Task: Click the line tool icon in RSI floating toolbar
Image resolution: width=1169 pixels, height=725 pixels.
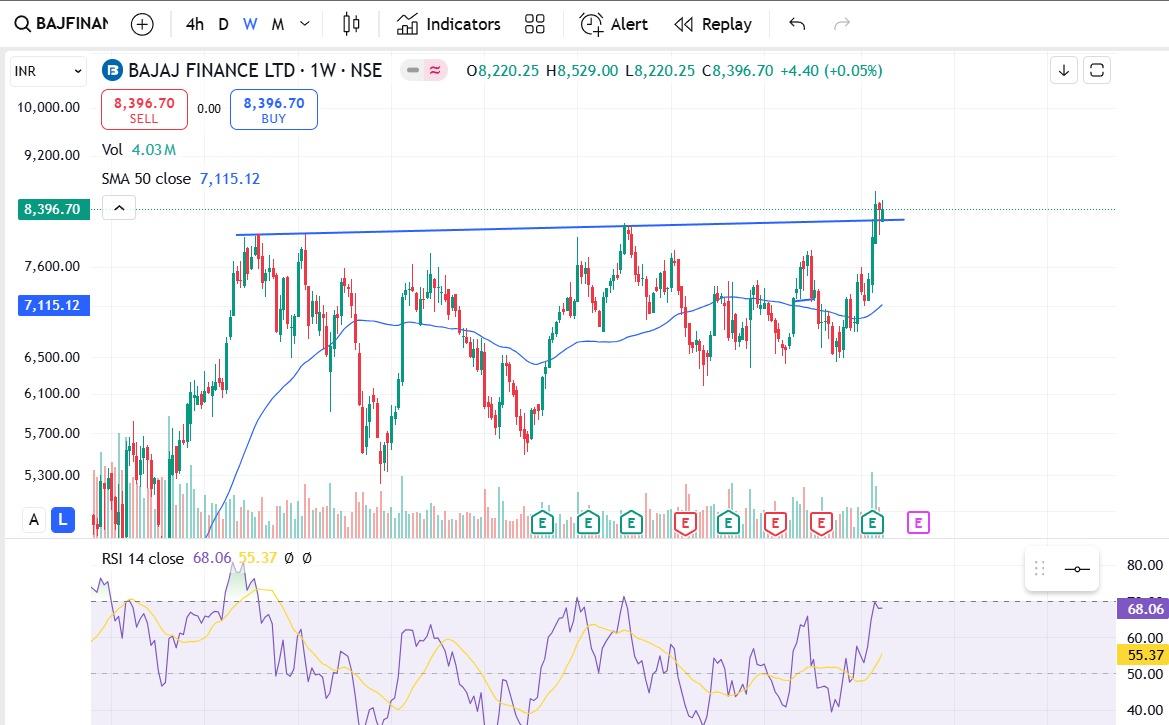Action: pyautogui.click(x=1077, y=569)
